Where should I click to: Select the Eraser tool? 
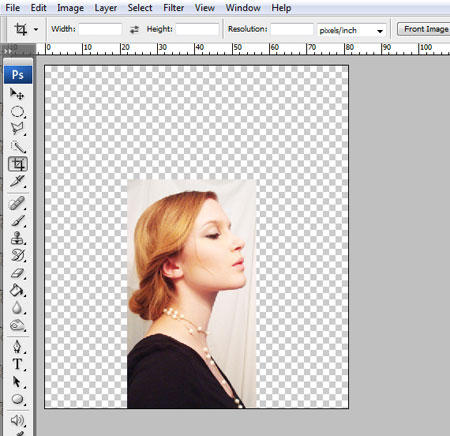click(17, 273)
